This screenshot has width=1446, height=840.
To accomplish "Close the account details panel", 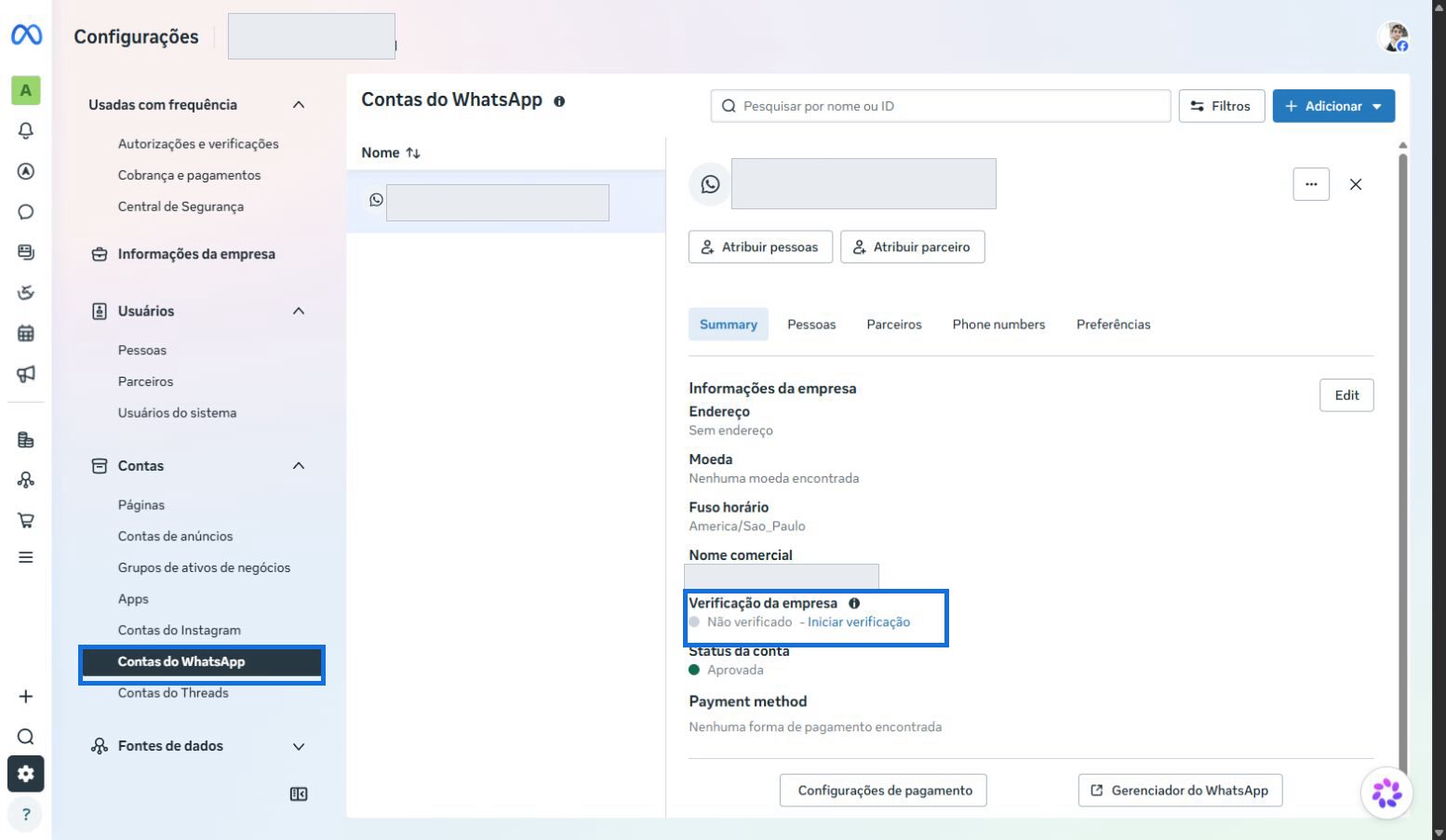I will 1356,184.
